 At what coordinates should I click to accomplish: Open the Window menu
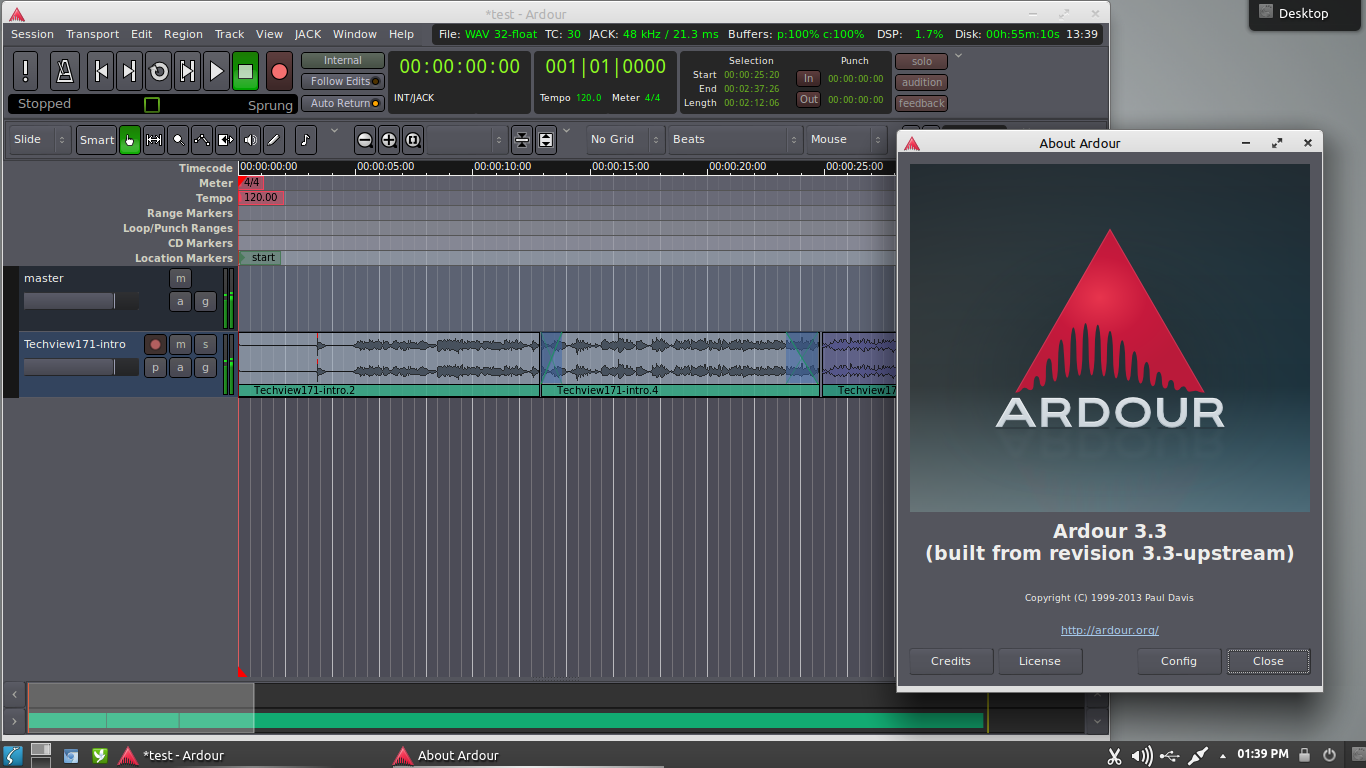[355, 34]
